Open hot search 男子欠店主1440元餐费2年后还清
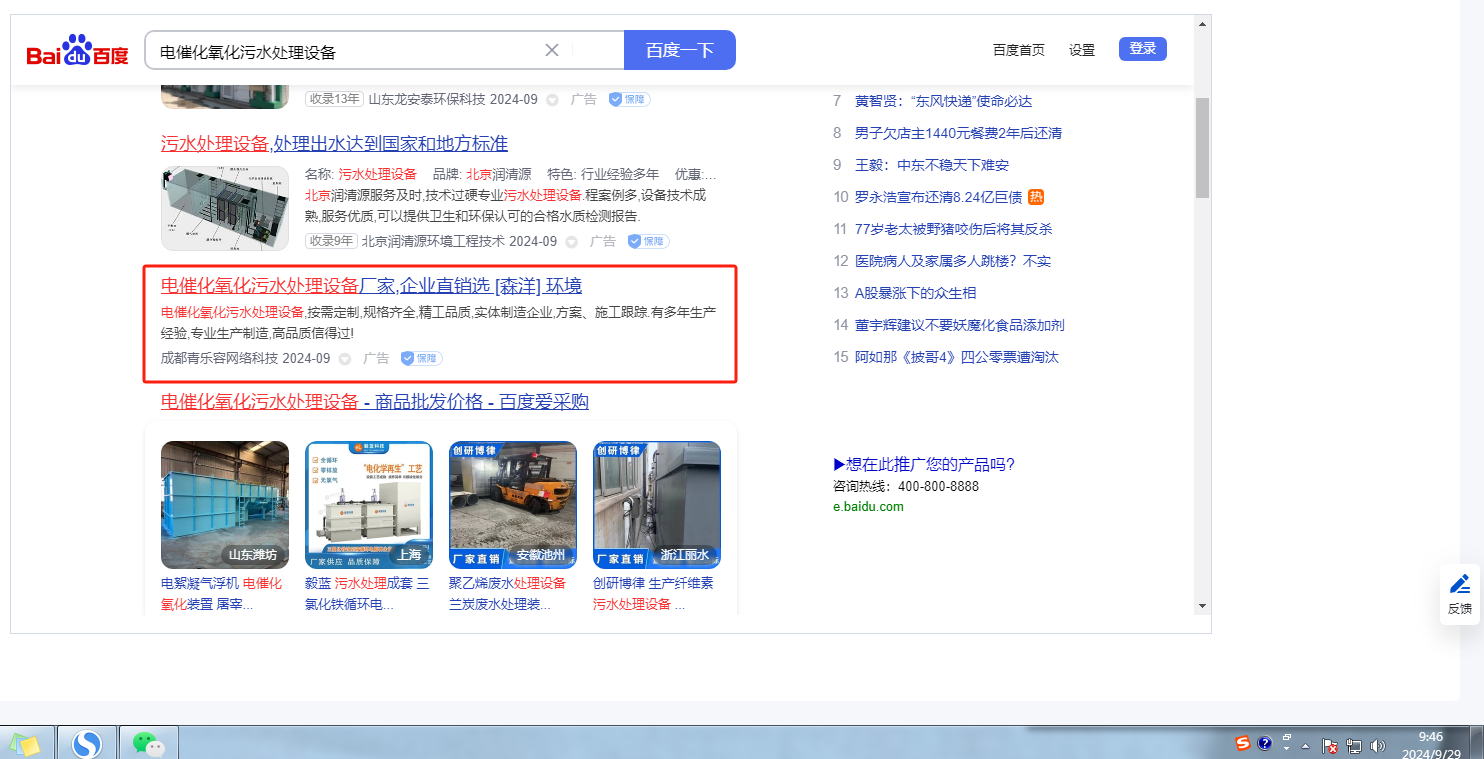1484x759 pixels. tap(958, 133)
